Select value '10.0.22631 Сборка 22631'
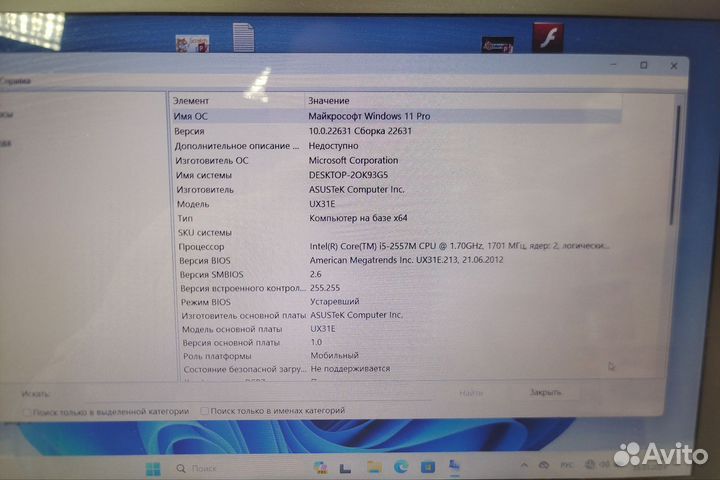The width and height of the screenshot is (720, 480). (x=360, y=131)
